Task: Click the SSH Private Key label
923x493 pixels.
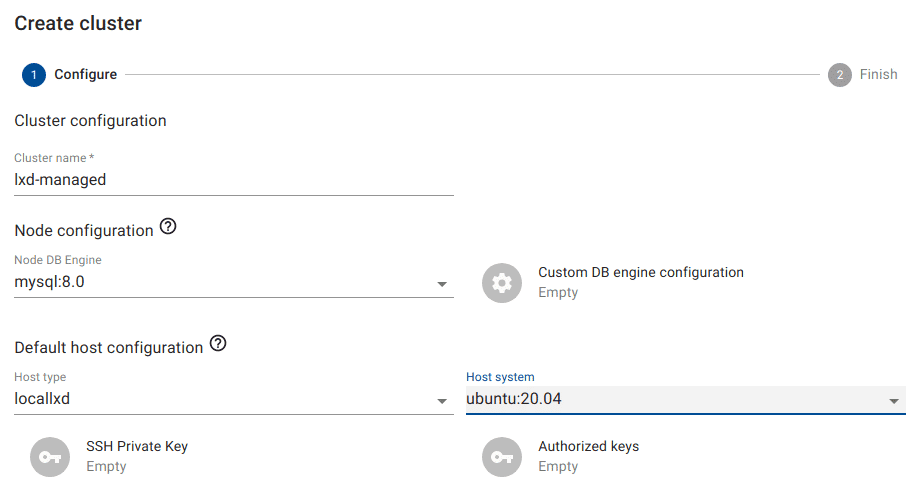Action: click(137, 446)
